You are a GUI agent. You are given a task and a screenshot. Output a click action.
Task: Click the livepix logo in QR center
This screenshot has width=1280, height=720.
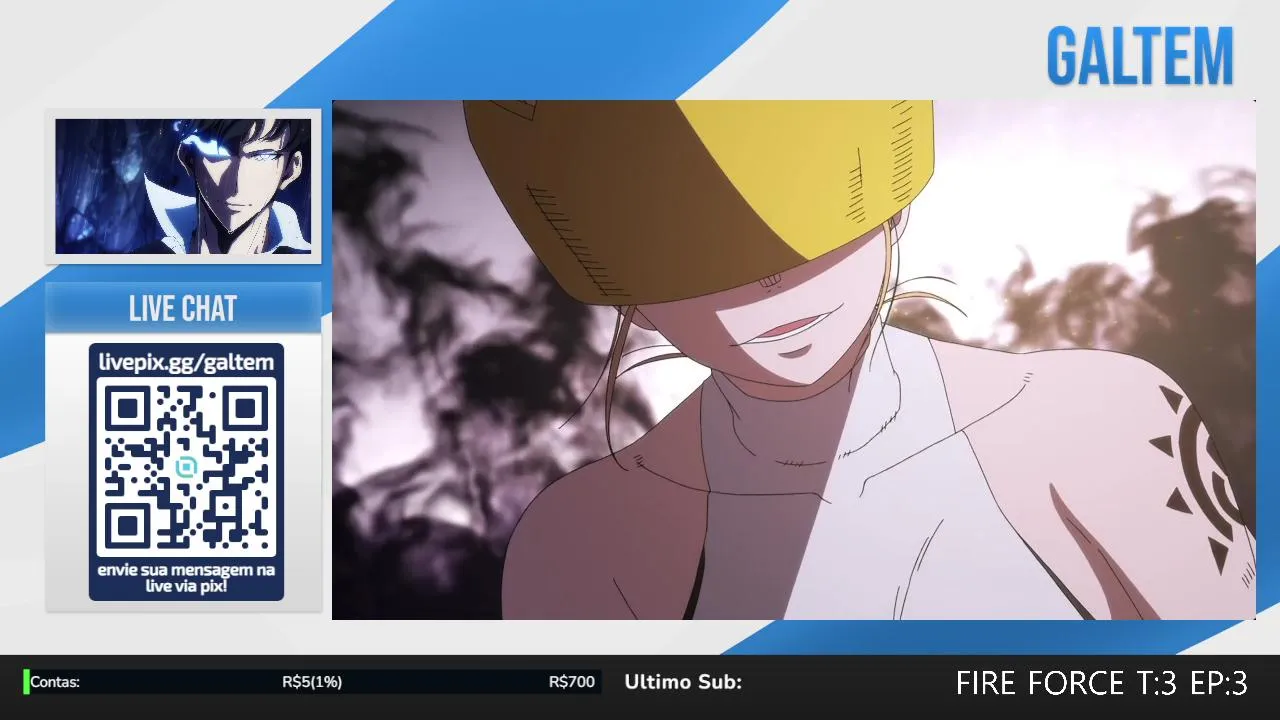186,467
